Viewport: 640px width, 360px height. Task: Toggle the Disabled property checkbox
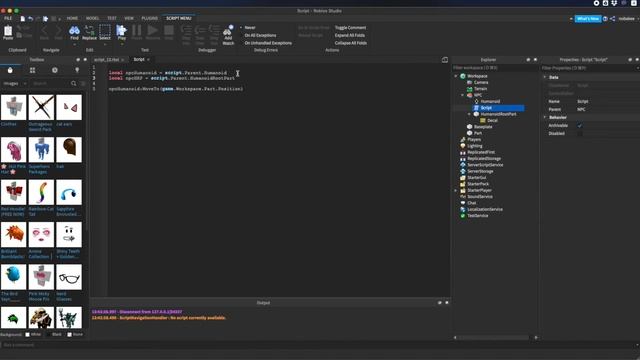[x=580, y=133]
